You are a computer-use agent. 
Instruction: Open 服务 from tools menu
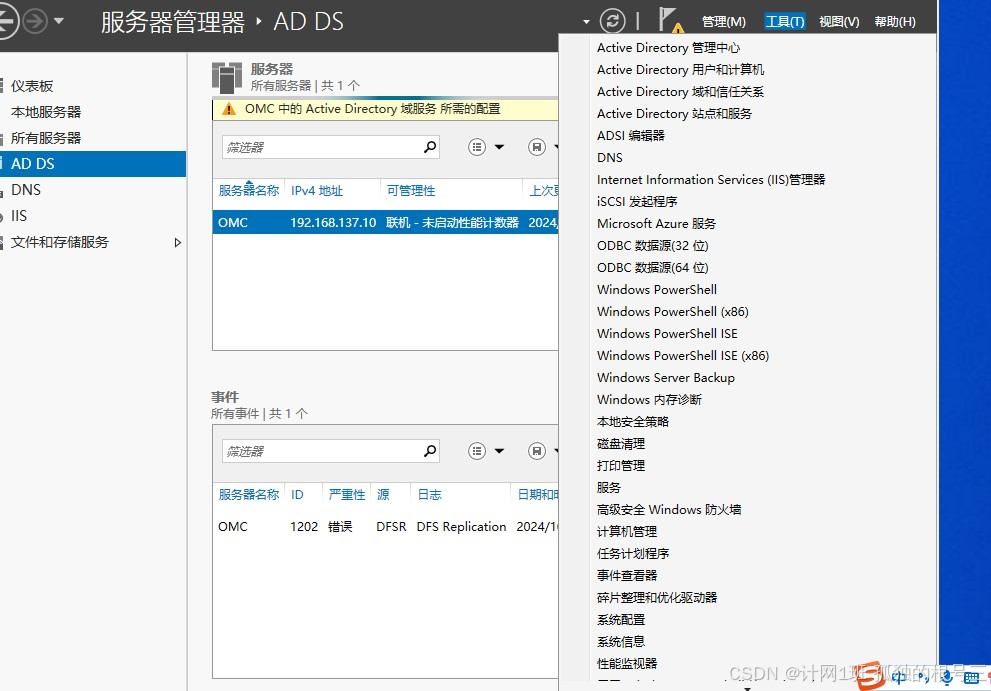pyautogui.click(x=609, y=487)
